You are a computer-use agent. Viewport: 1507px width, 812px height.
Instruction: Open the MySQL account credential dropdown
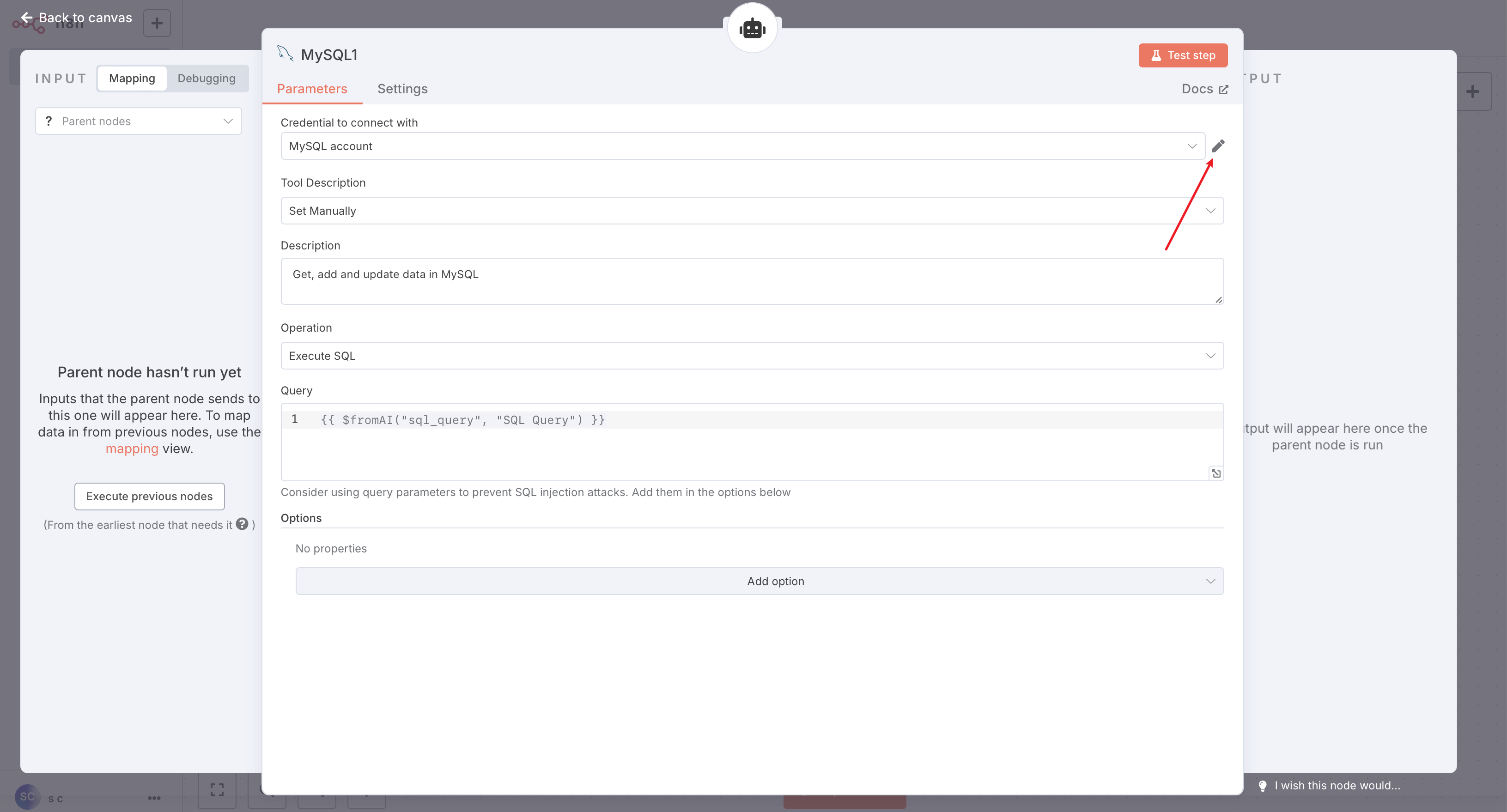(742, 146)
